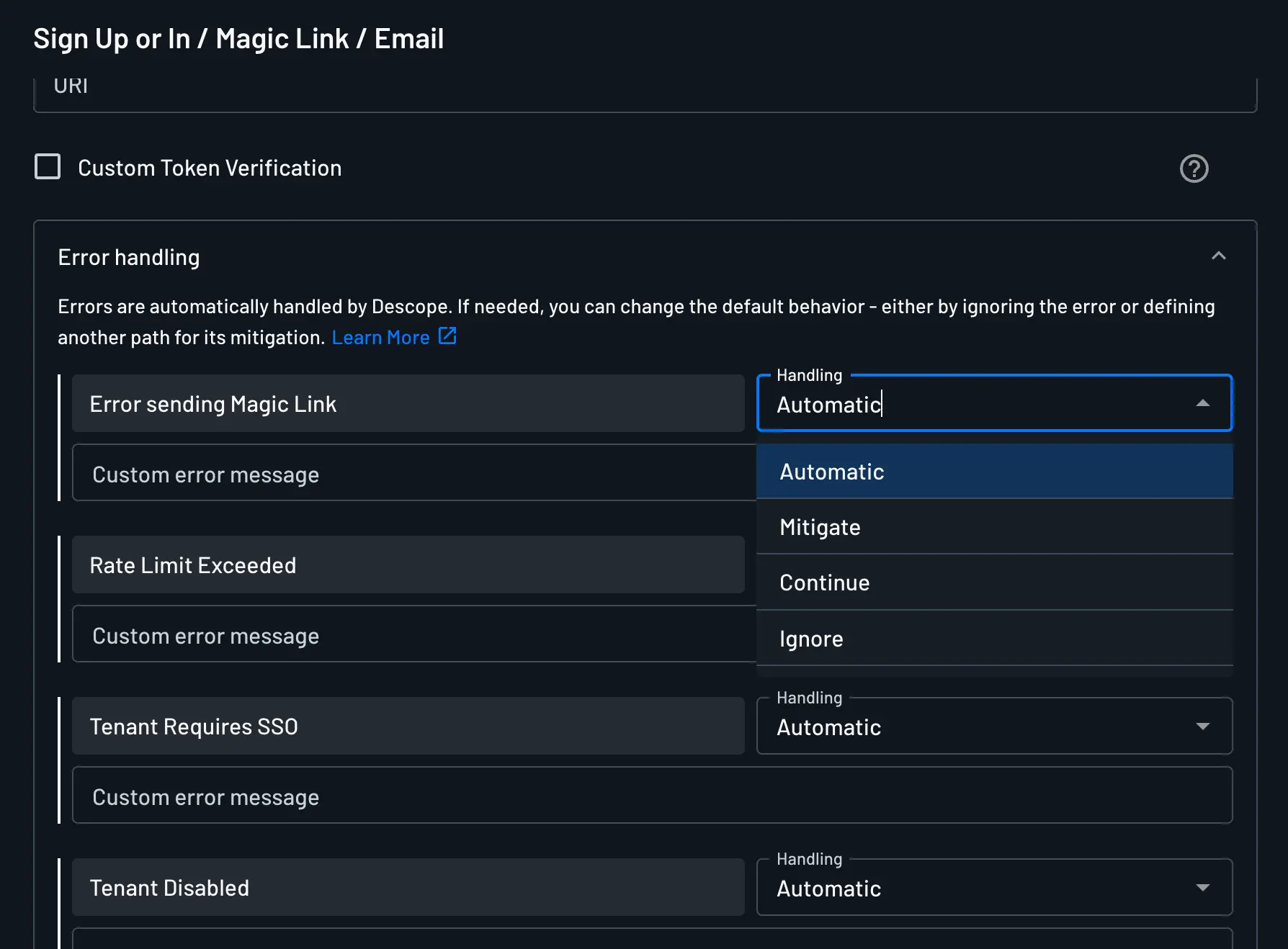Enable the Custom Token Verification checkbox
This screenshot has height=949, width=1288.
(x=47, y=166)
